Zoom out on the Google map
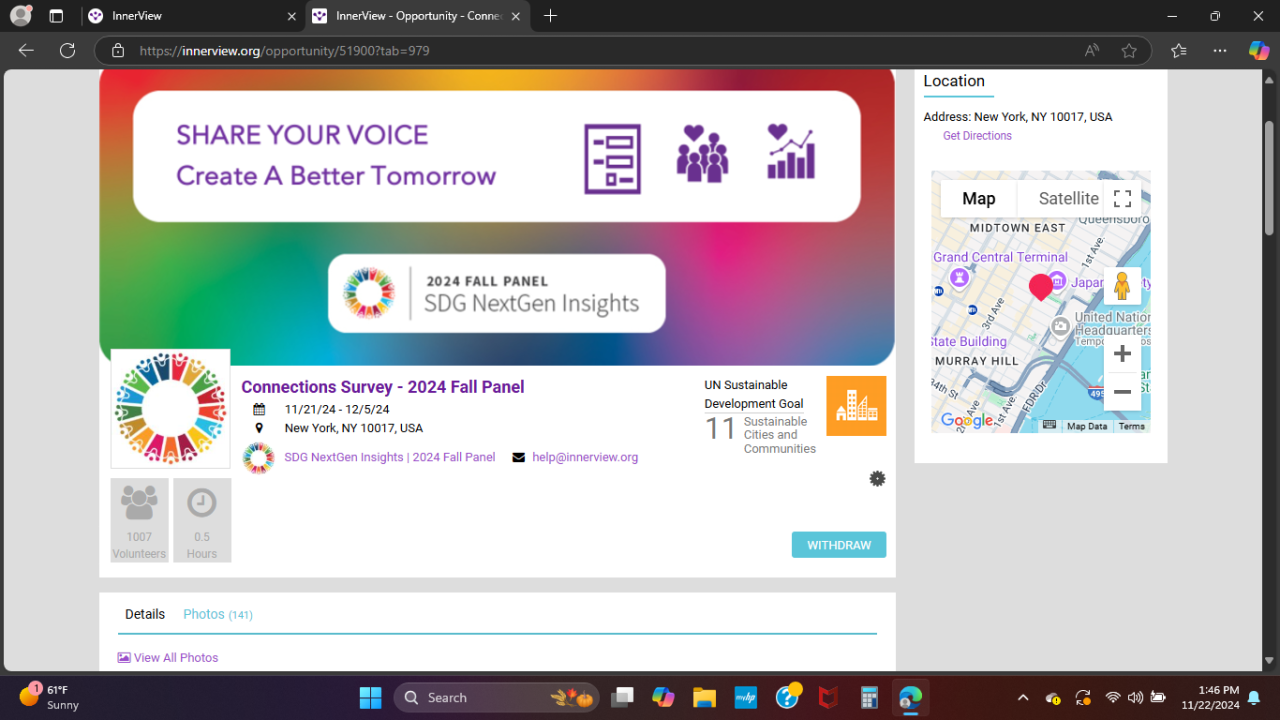The image size is (1280, 720). [x=1122, y=392]
